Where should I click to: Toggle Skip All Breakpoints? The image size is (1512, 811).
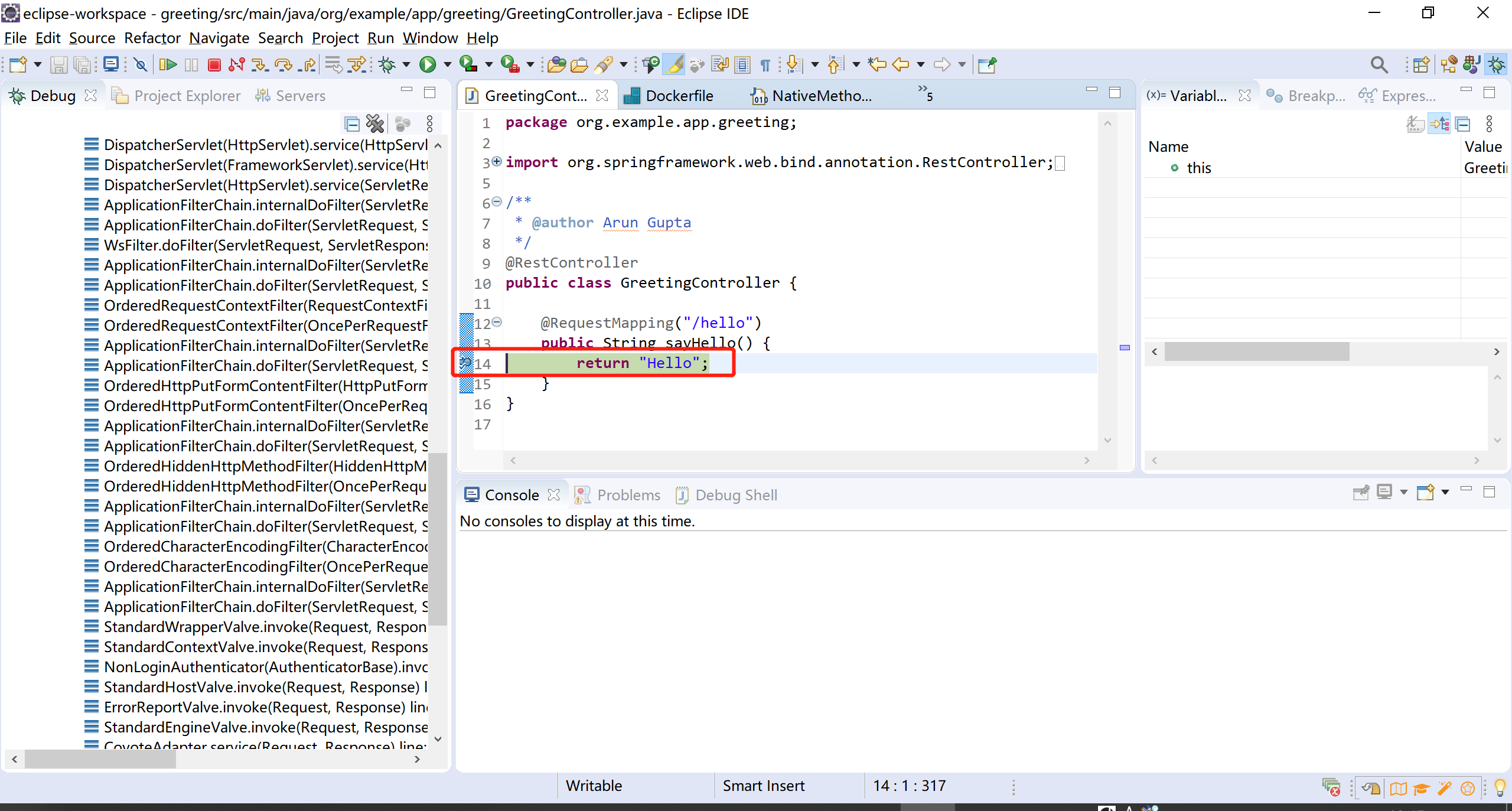(140, 65)
